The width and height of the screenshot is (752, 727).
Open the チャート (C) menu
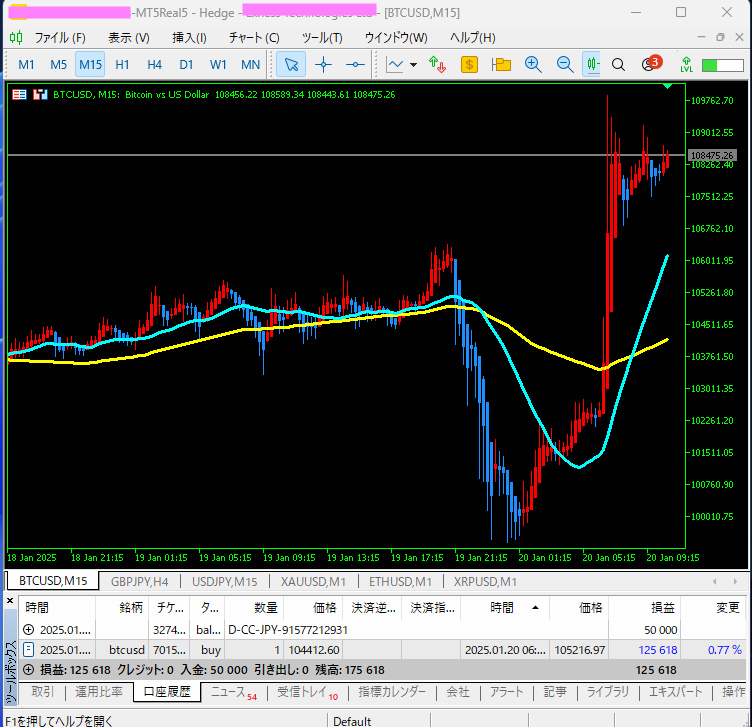point(254,38)
